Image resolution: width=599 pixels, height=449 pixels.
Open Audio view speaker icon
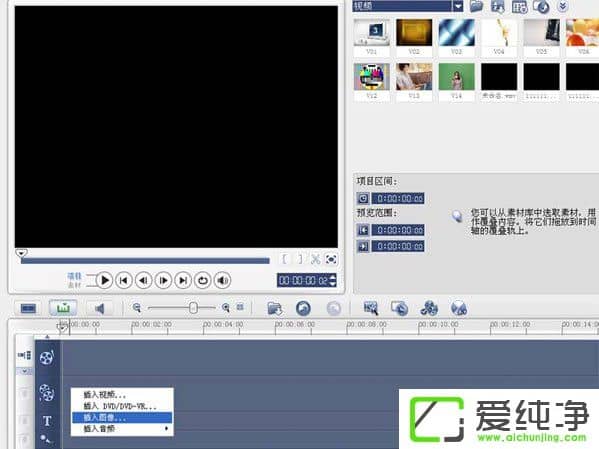click(x=99, y=308)
